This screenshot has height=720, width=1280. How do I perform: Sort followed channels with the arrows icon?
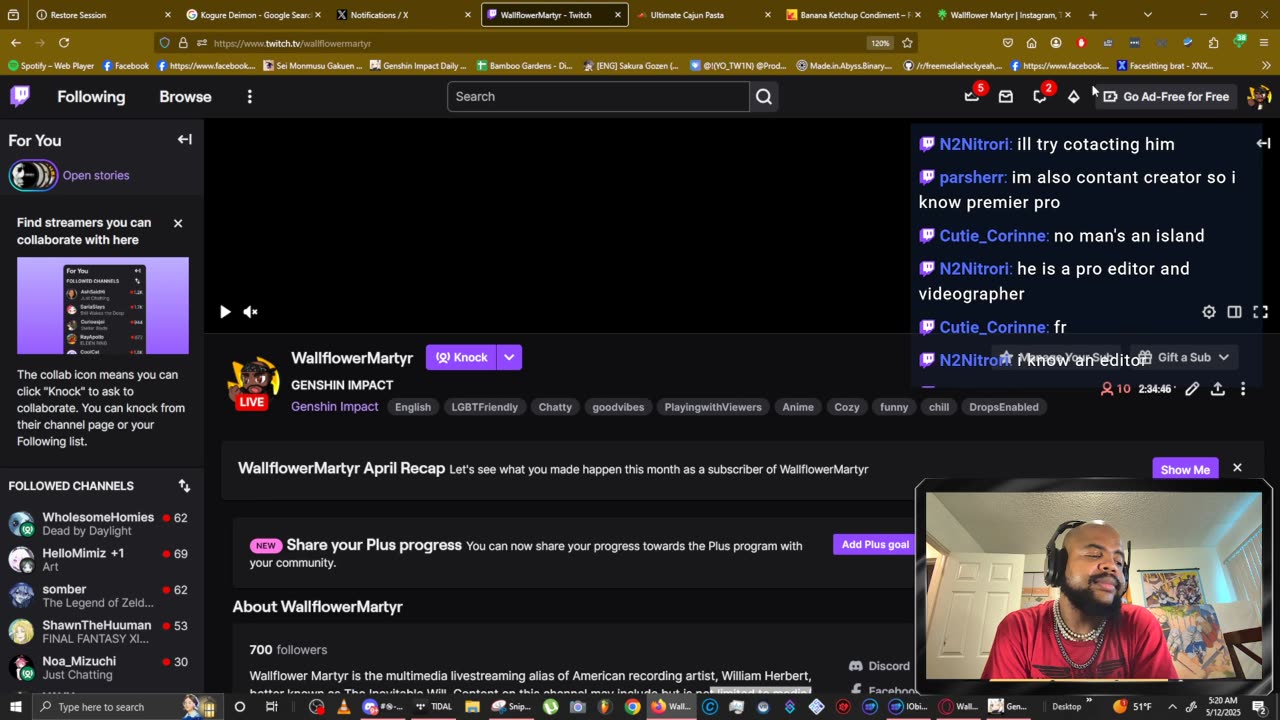[x=184, y=486]
